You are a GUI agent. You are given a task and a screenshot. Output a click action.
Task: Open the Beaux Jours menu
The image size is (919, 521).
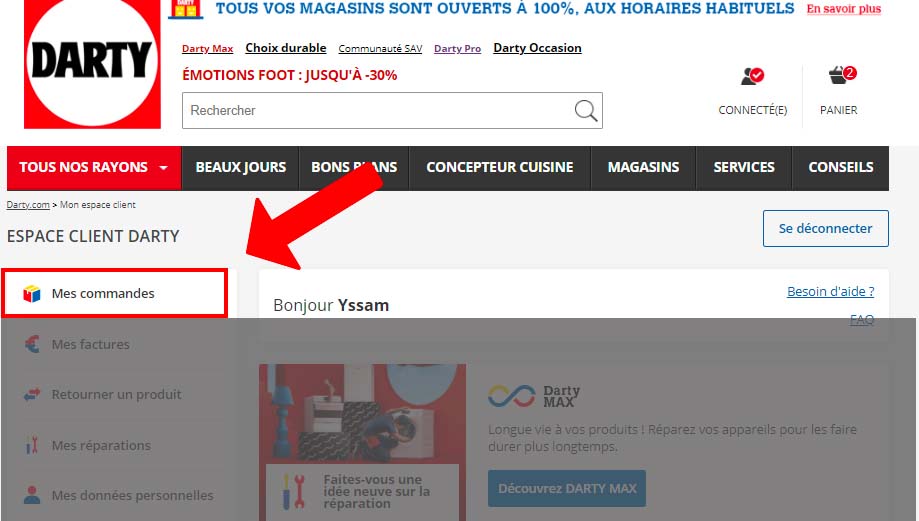pos(240,168)
